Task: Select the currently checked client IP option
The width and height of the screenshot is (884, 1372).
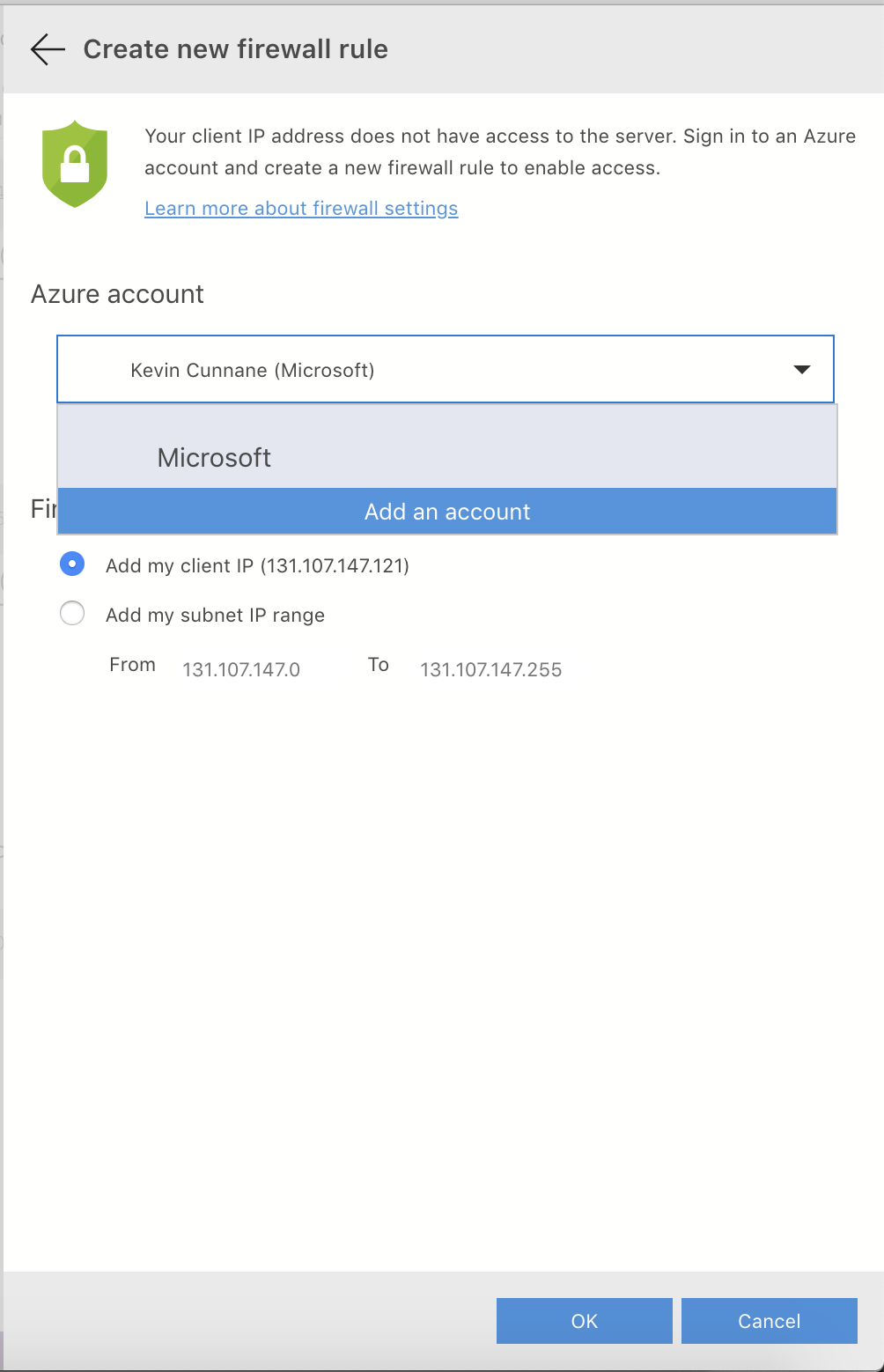Action: pyautogui.click(x=72, y=564)
